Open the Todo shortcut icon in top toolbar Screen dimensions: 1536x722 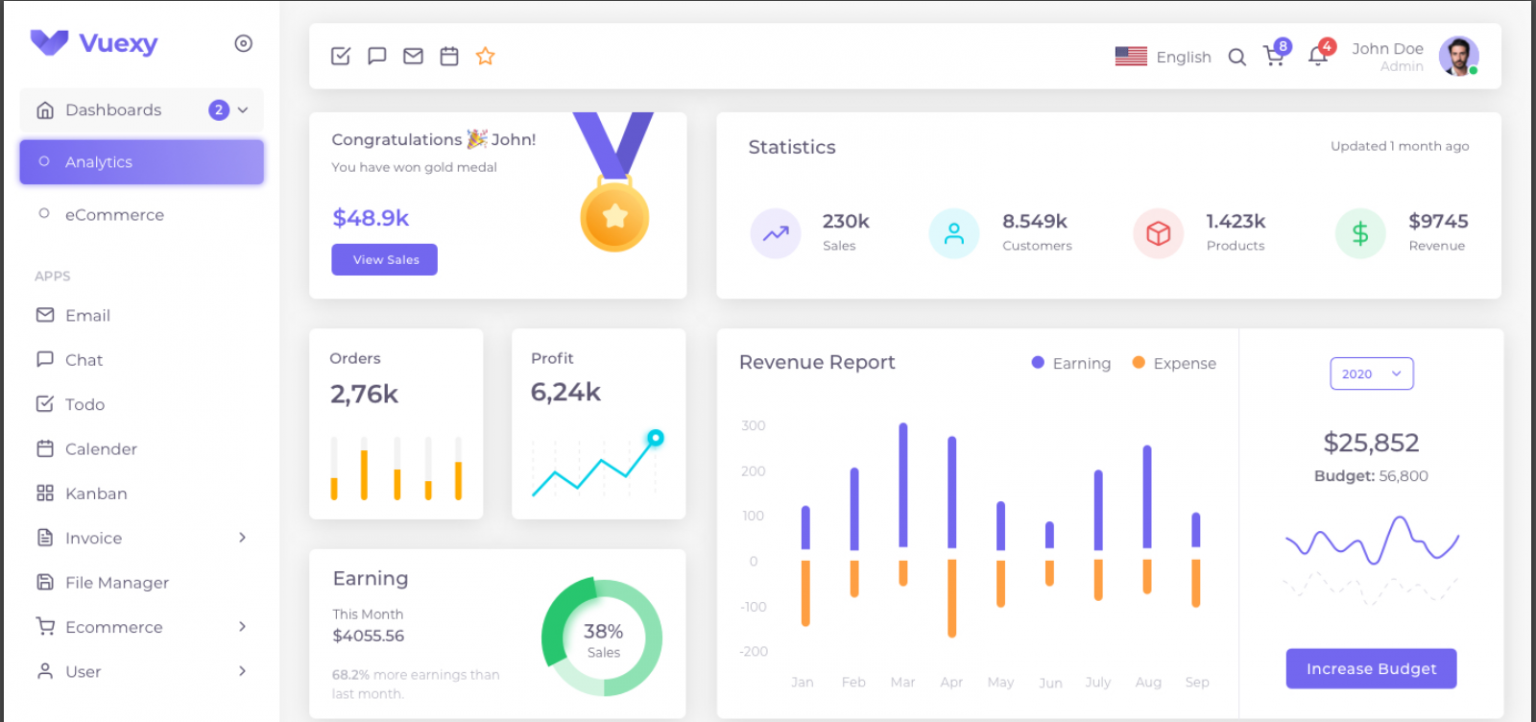click(340, 56)
